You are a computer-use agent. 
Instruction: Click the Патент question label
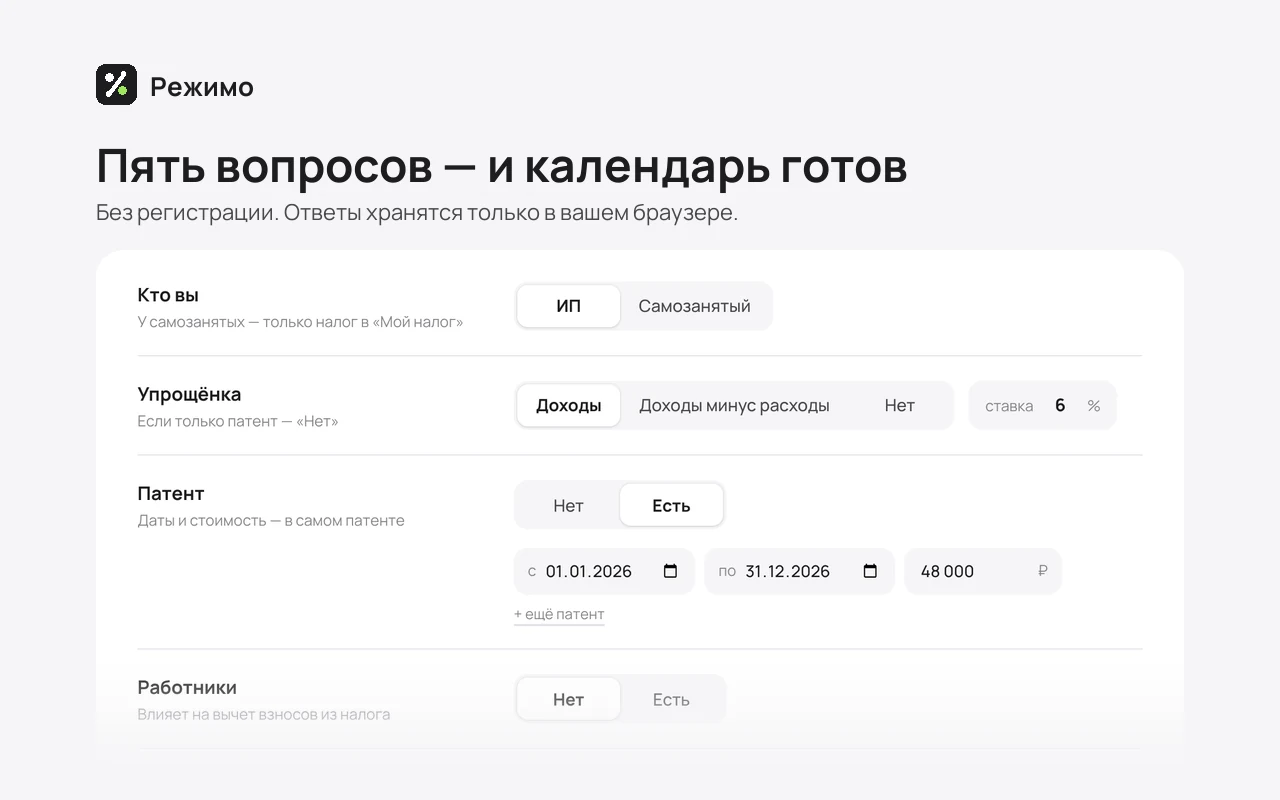(x=171, y=493)
